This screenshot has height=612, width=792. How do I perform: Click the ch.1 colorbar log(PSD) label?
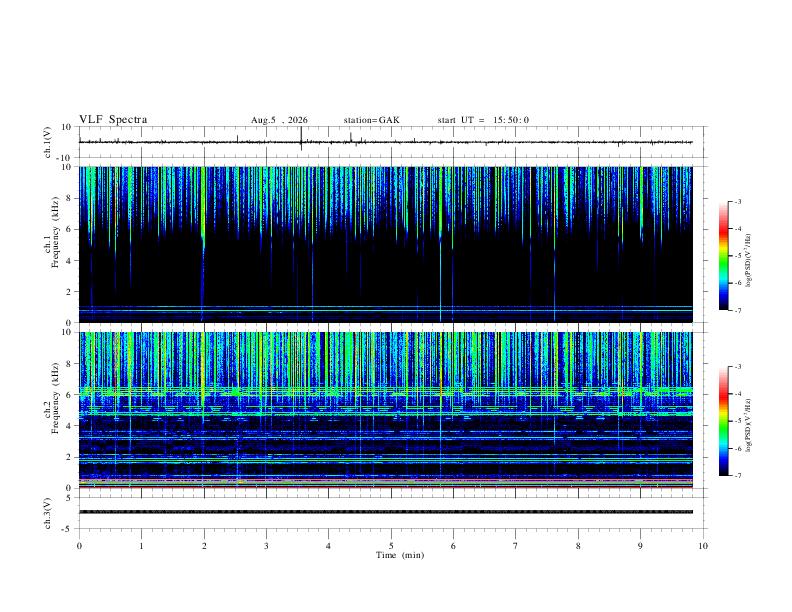[x=749, y=260]
